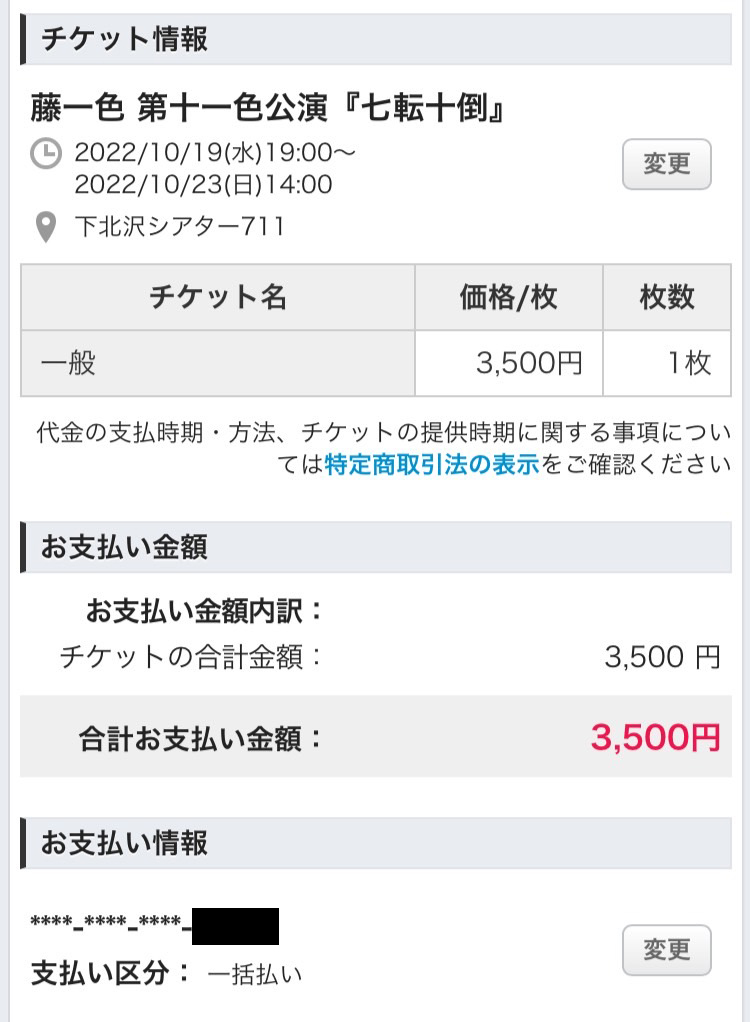Click the チケット名 column header
The width and height of the screenshot is (750, 1022).
point(218,298)
